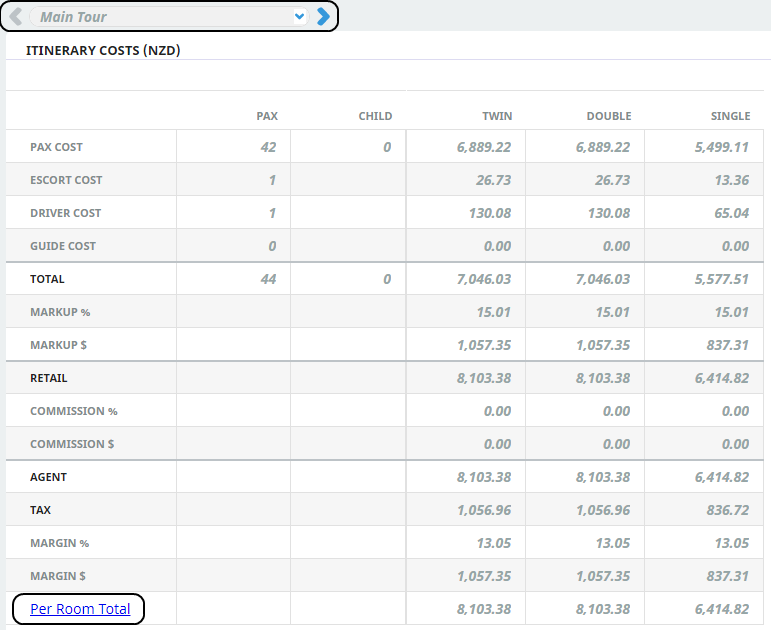The image size is (771, 630).
Task: Click the RETAIL row label
Action: coord(49,378)
